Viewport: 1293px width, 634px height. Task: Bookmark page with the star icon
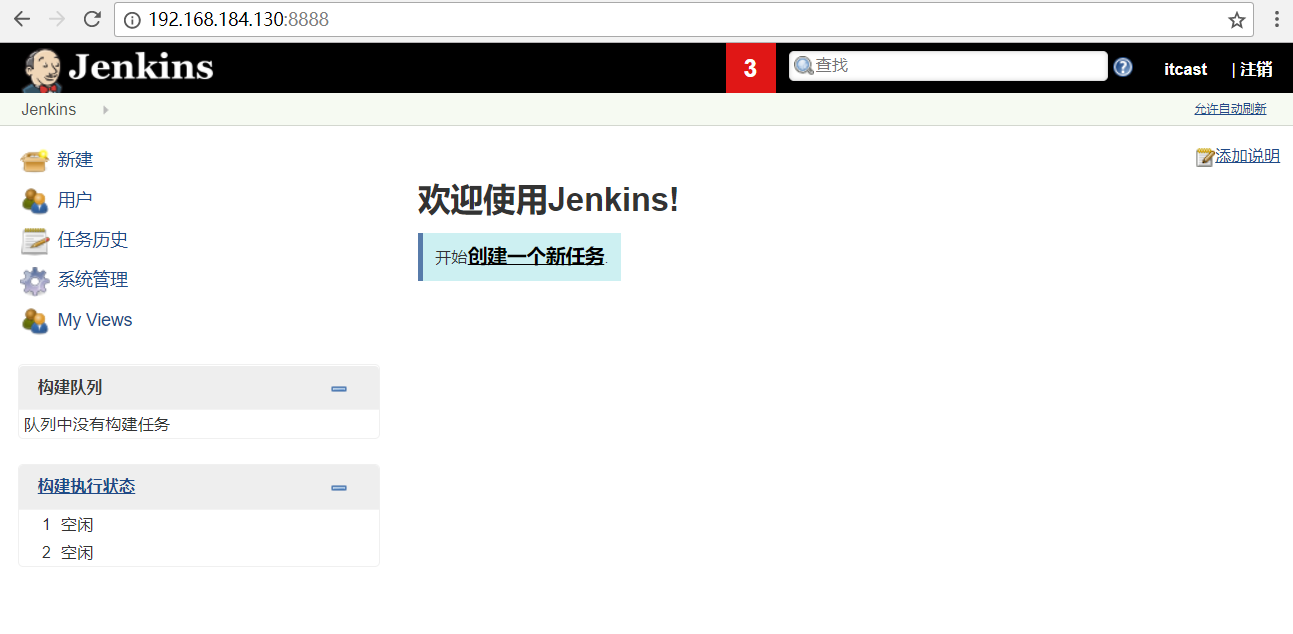[1237, 20]
